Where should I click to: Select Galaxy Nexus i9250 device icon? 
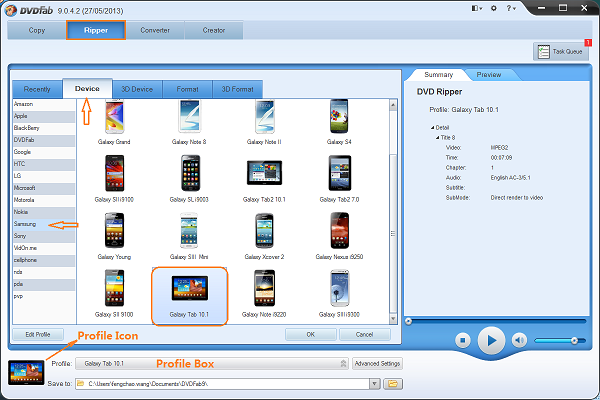[x=339, y=230]
